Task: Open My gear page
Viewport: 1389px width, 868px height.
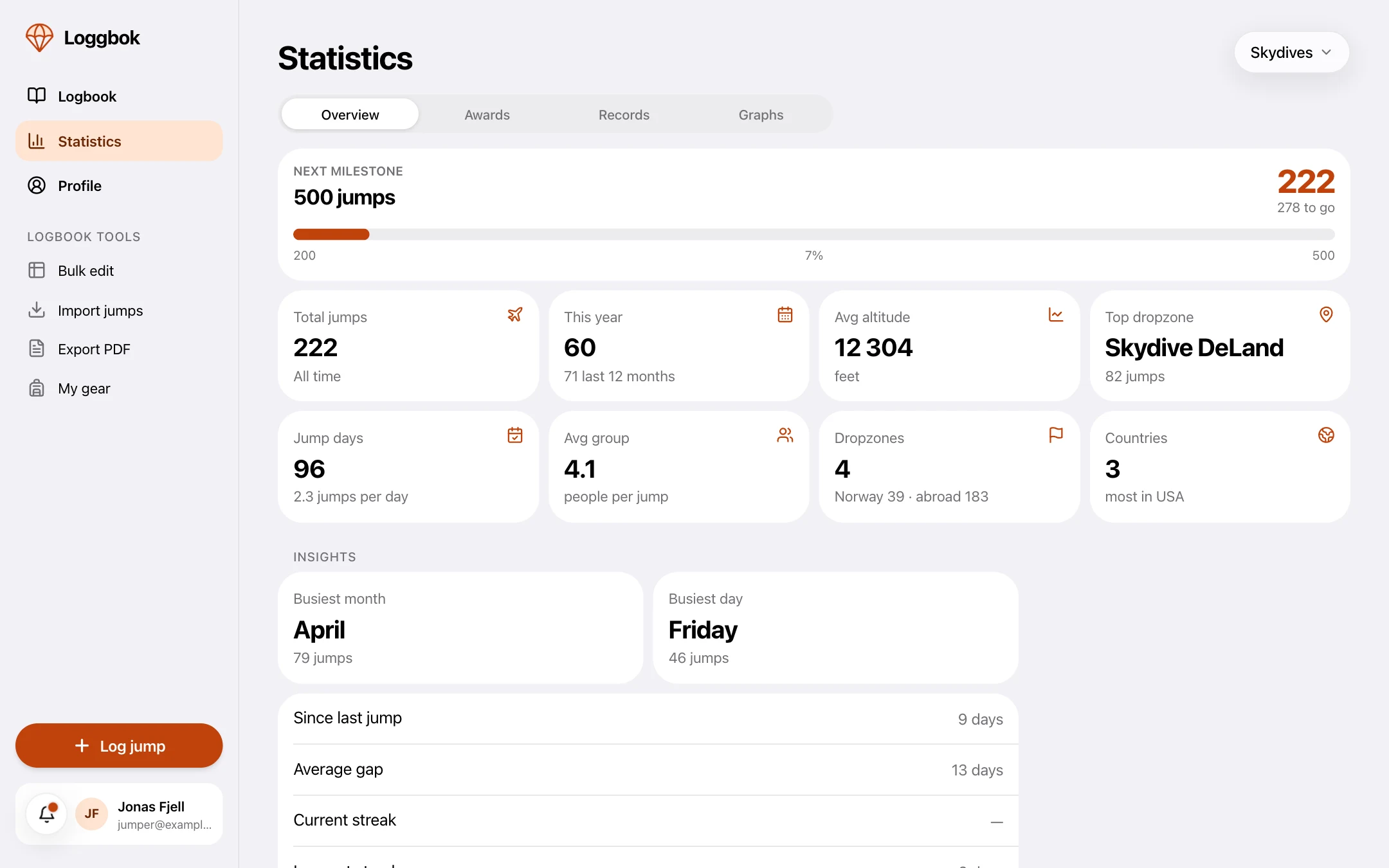Action: pyautogui.click(x=119, y=388)
